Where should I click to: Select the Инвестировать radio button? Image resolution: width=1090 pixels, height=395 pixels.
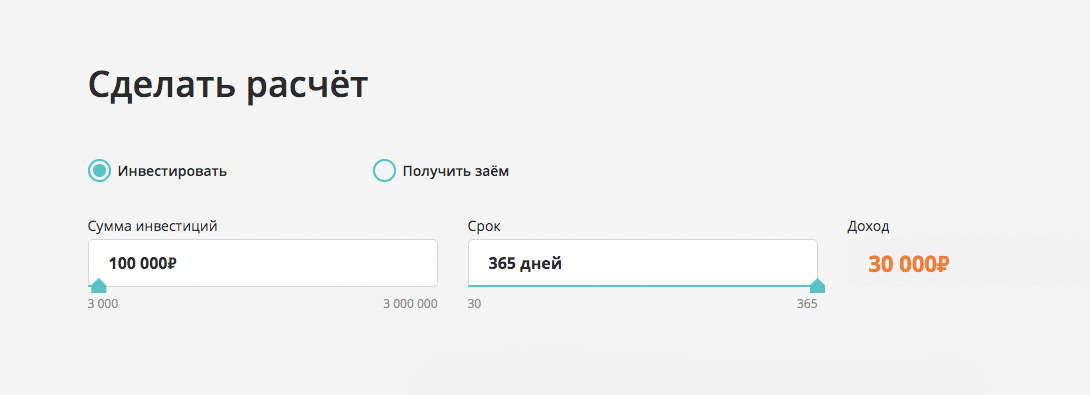(x=99, y=170)
